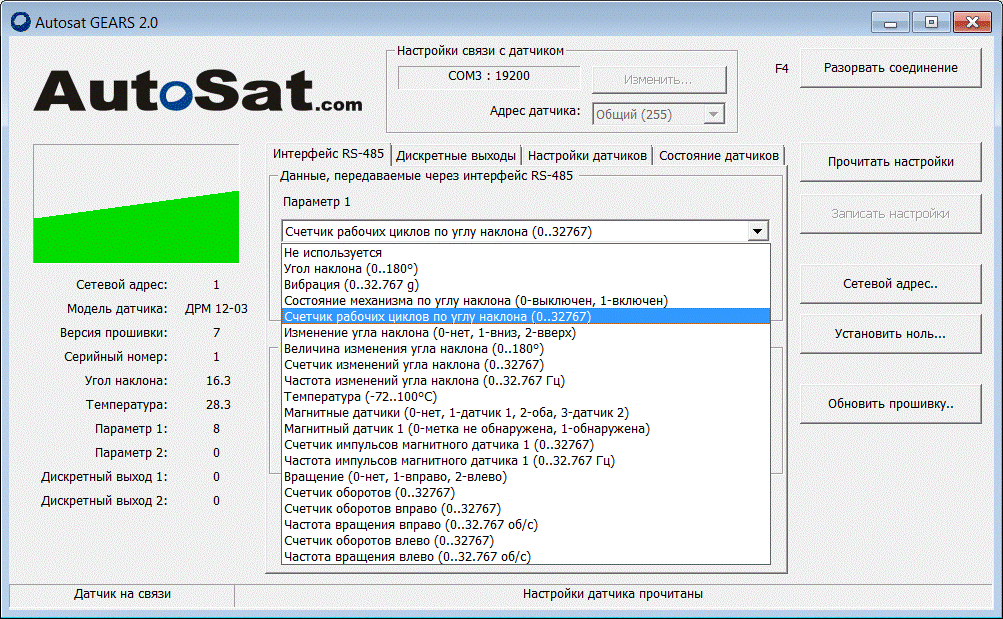Select 'Вращение (0-нет, 1-вправо, 2-влево)' item
Screen dimensions: 1003x619
(x=395, y=477)
